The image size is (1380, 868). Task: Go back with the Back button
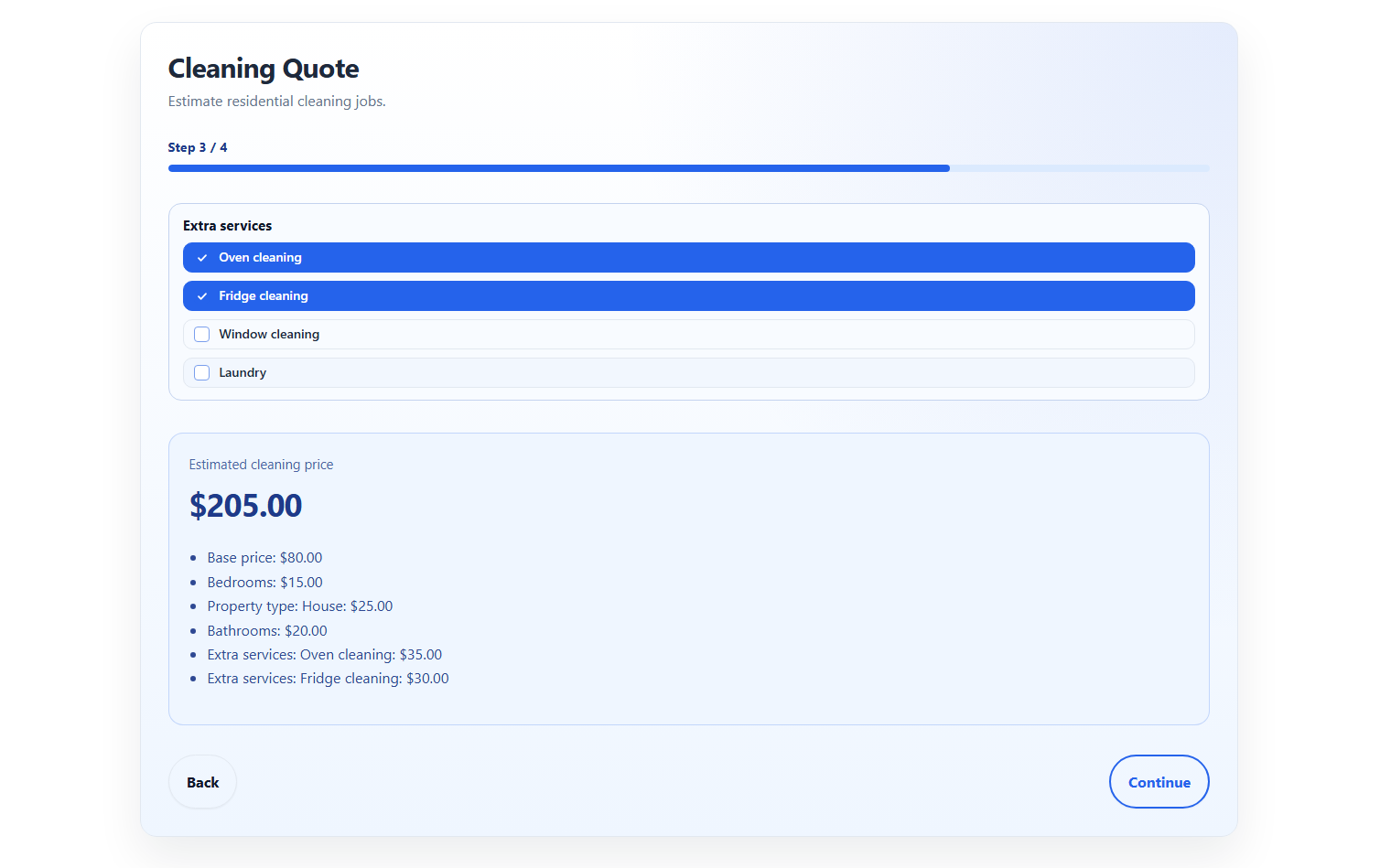[x=202, y=782]
